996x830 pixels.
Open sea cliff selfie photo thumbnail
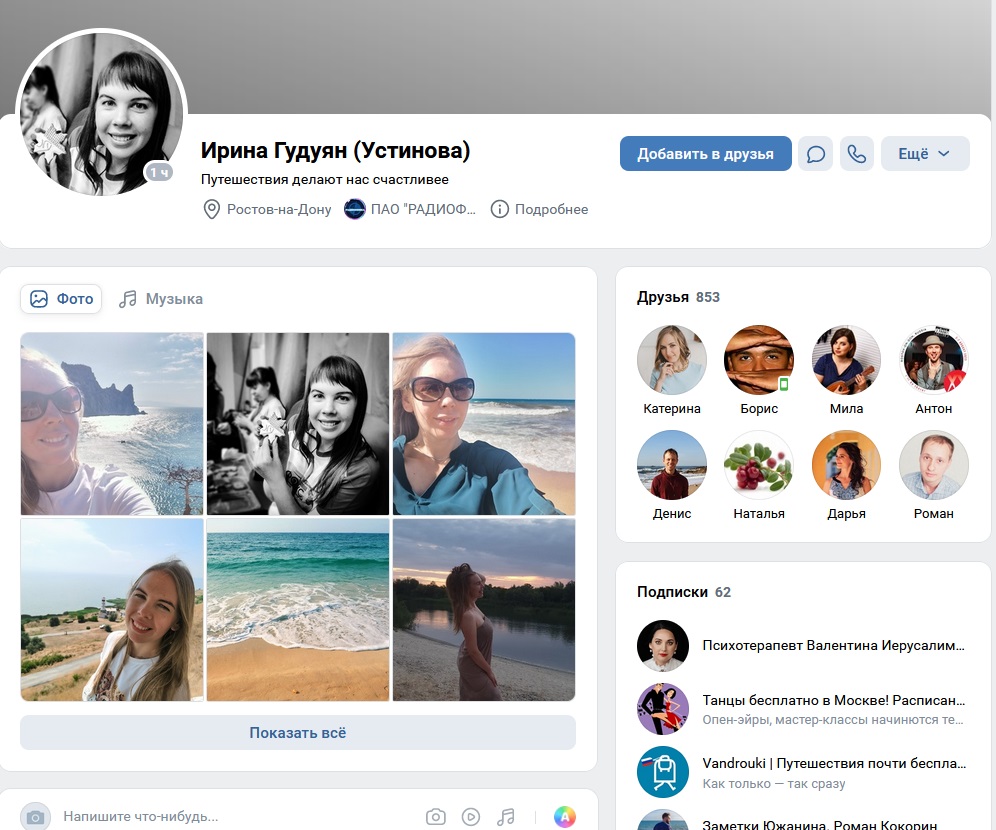point(112,424)
